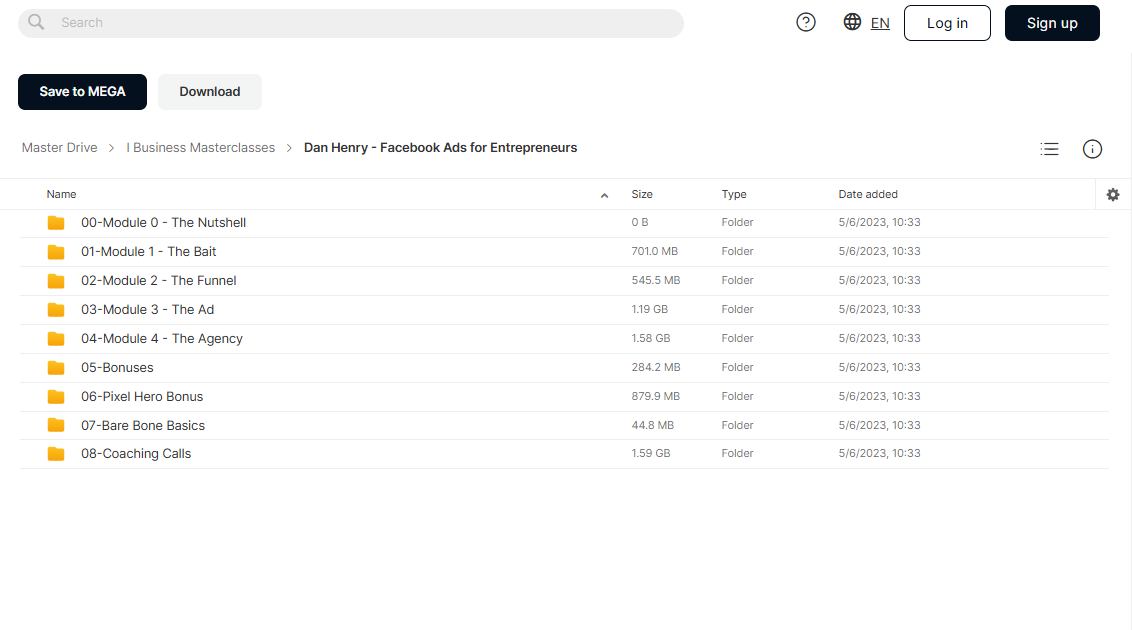The height and width of the screenshot is (630, 1132).
Task: Click the 1.58 GB size value
Action: (651, 338)
